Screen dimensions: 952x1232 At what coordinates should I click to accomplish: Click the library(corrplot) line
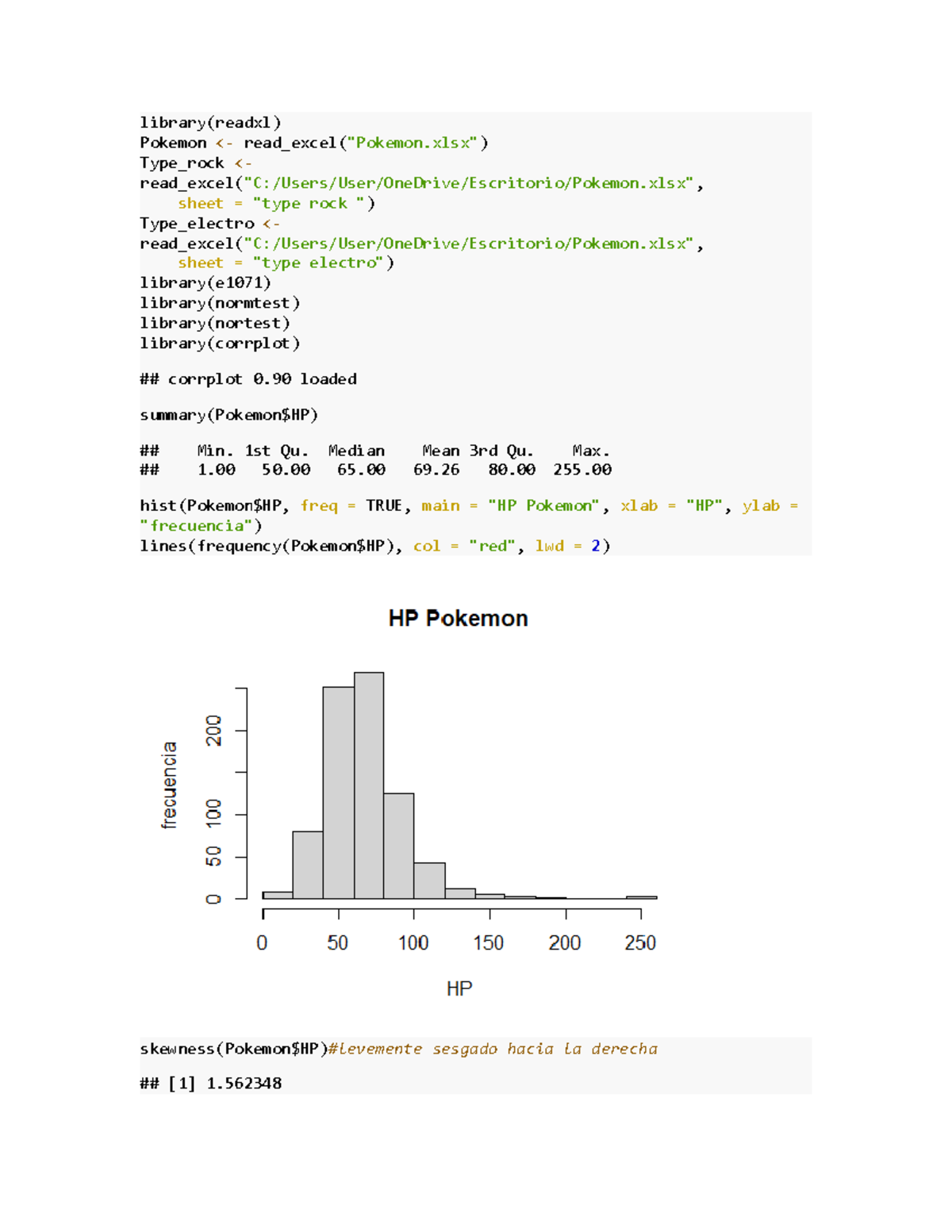(220, 343)
